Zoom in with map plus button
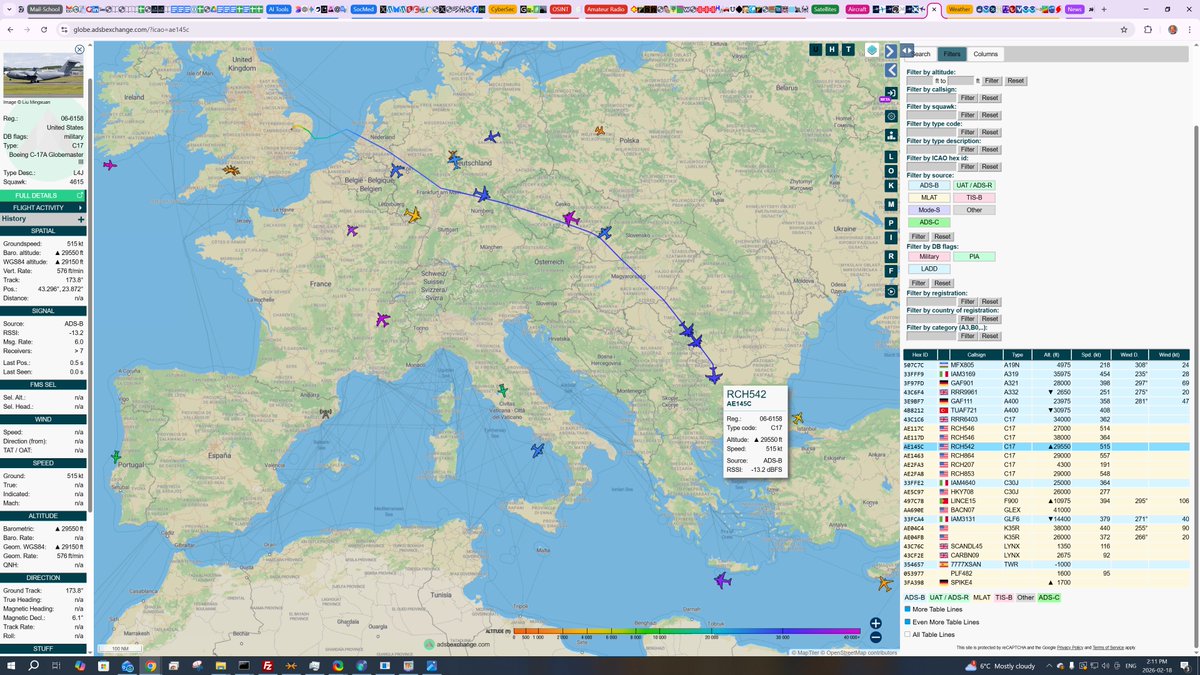This screenshot has width=1200, height=675. [875, 623]
